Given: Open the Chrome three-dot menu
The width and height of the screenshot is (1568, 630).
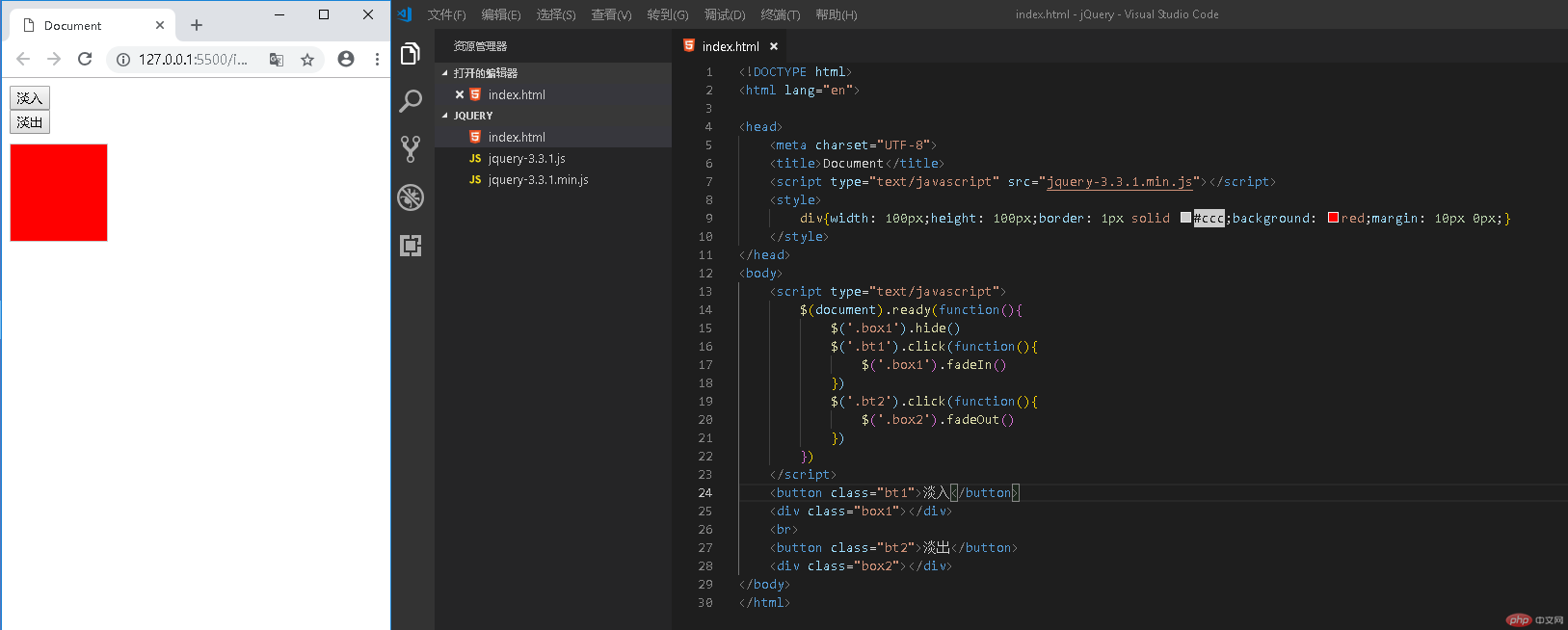Looking at the screenshot, I should (x=377, y=59).
